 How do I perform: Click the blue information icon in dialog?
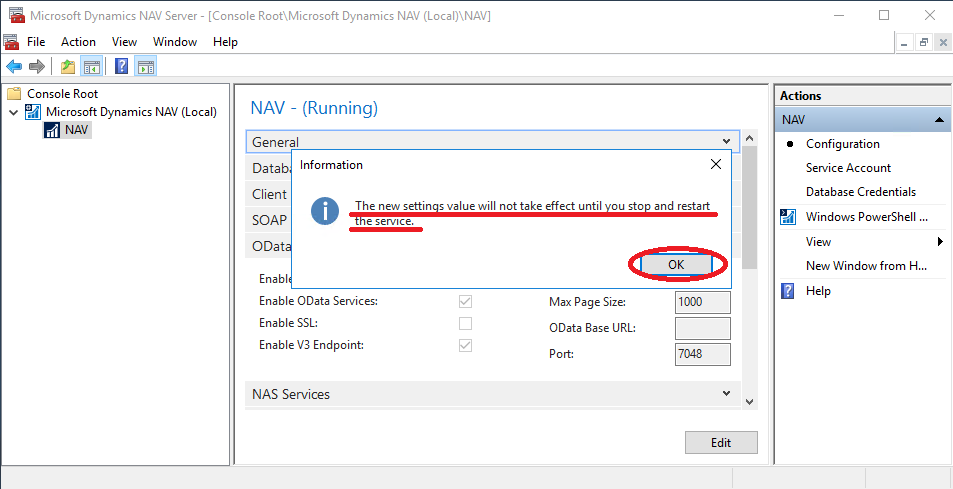pyautogui.click(x=325, y=211)
